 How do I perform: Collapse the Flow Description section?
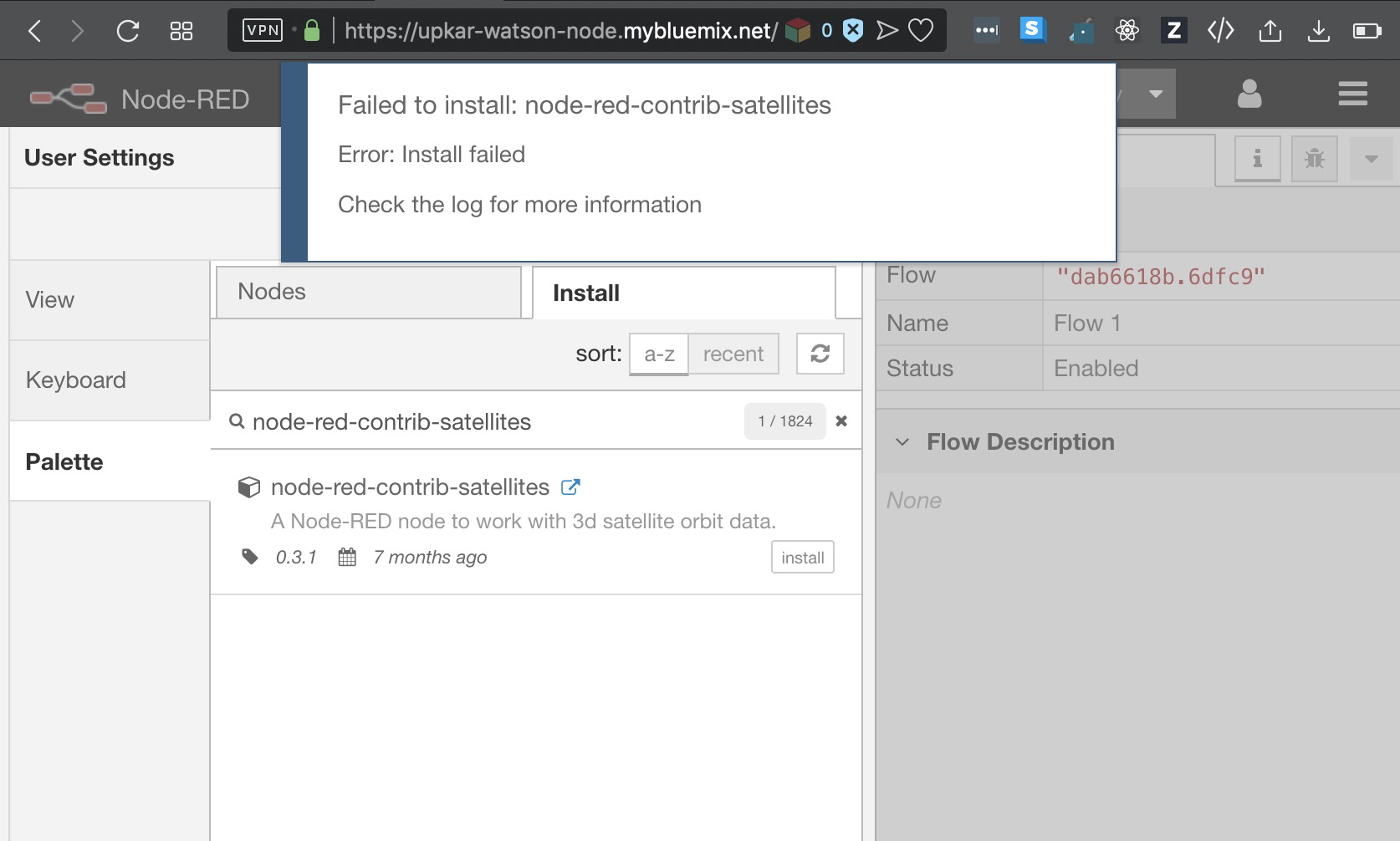coord(902,442)
